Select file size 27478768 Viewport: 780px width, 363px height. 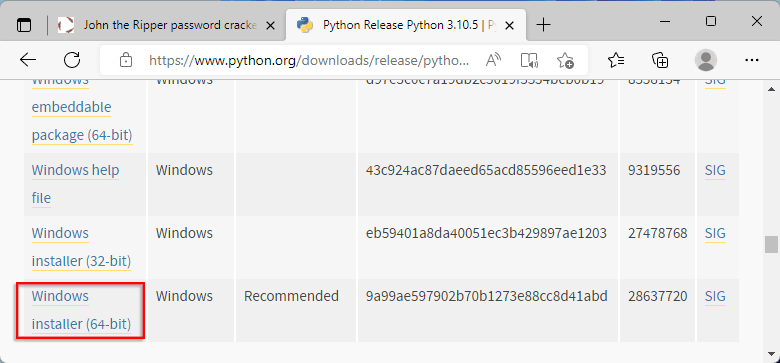click(658, 233)
